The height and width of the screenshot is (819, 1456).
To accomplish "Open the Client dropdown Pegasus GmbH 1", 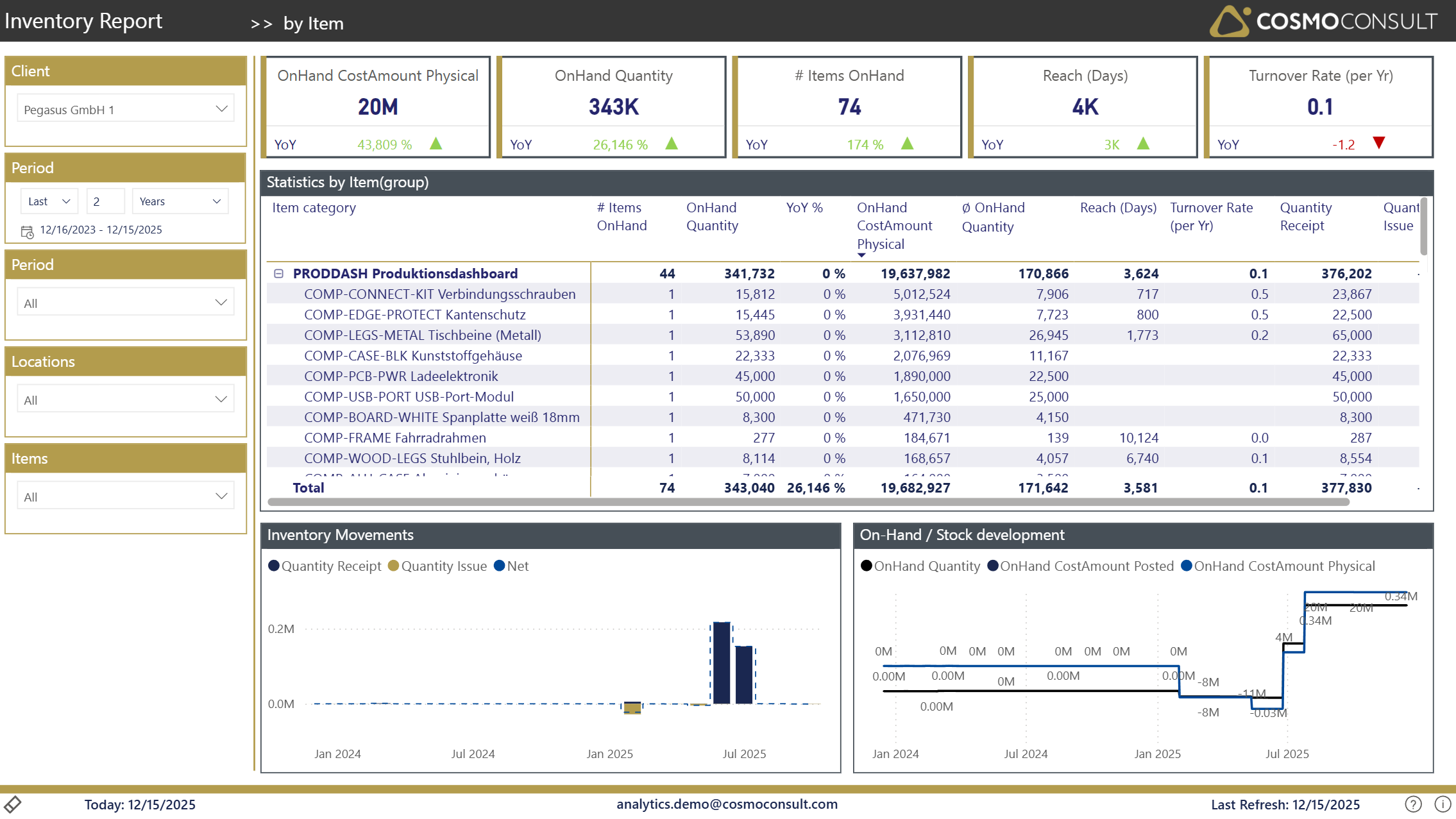I will pos(126,109).
